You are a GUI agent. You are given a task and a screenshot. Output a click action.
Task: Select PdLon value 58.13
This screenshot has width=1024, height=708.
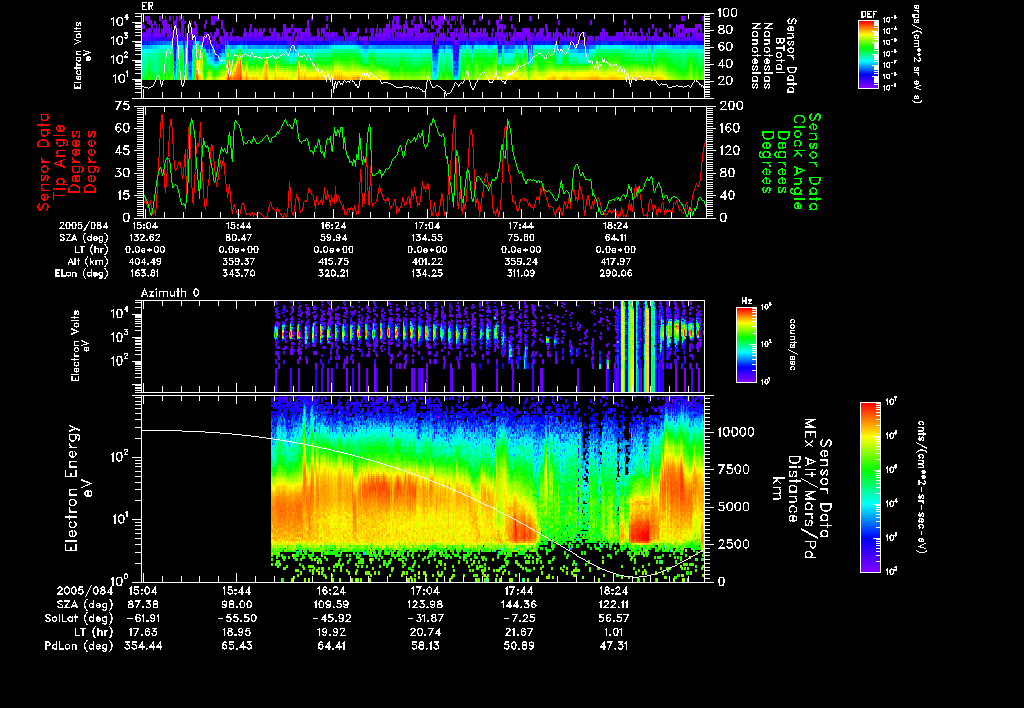click(x=425, y=645)
